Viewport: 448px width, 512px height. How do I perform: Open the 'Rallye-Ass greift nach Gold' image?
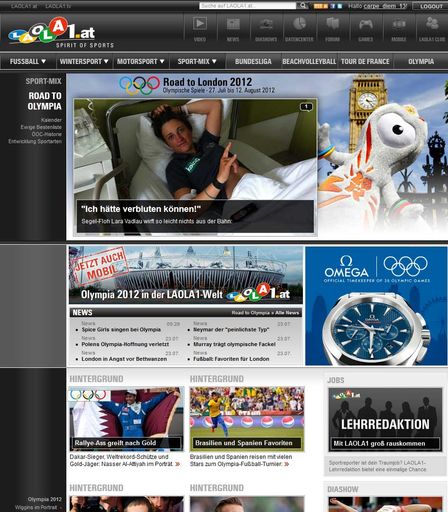coord(126,419)
